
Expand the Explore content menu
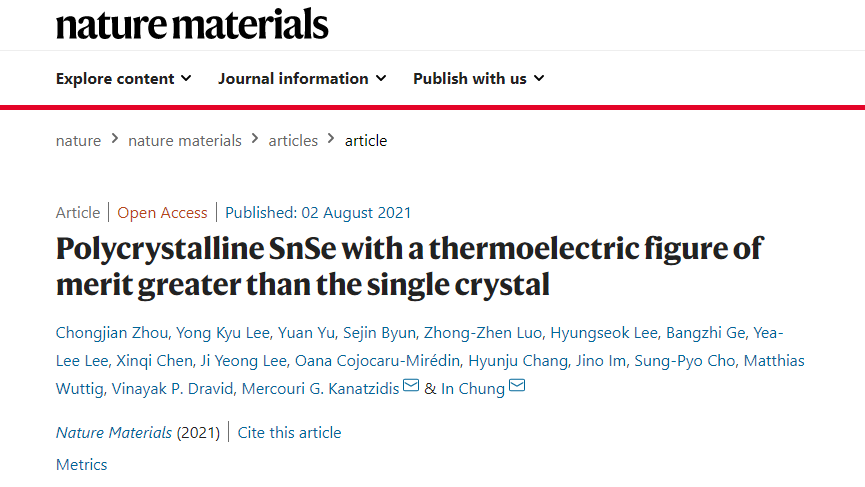click(123, 79)
